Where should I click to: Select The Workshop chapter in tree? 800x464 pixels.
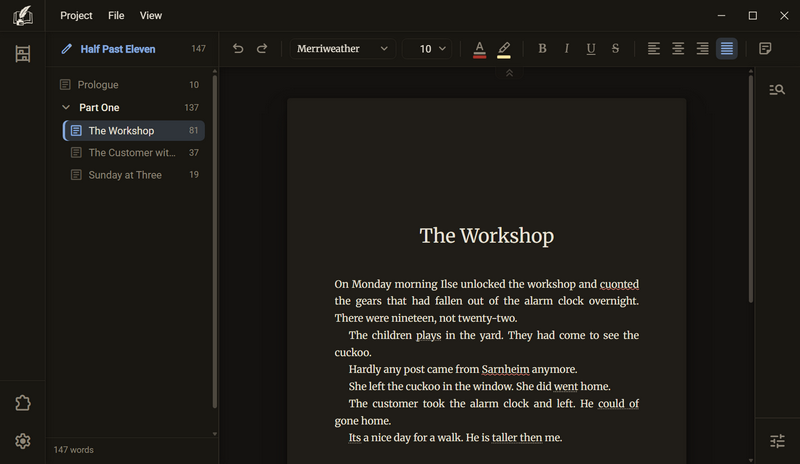pos(134,131)
